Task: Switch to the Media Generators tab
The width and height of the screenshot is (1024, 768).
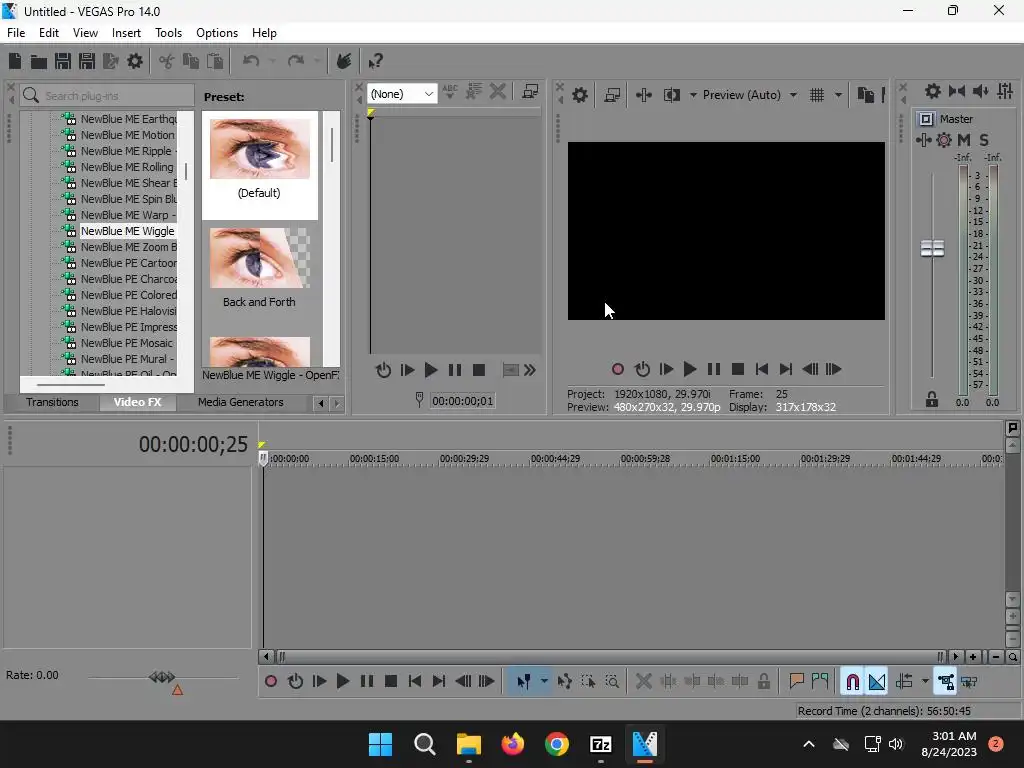Action: [240, 402]
